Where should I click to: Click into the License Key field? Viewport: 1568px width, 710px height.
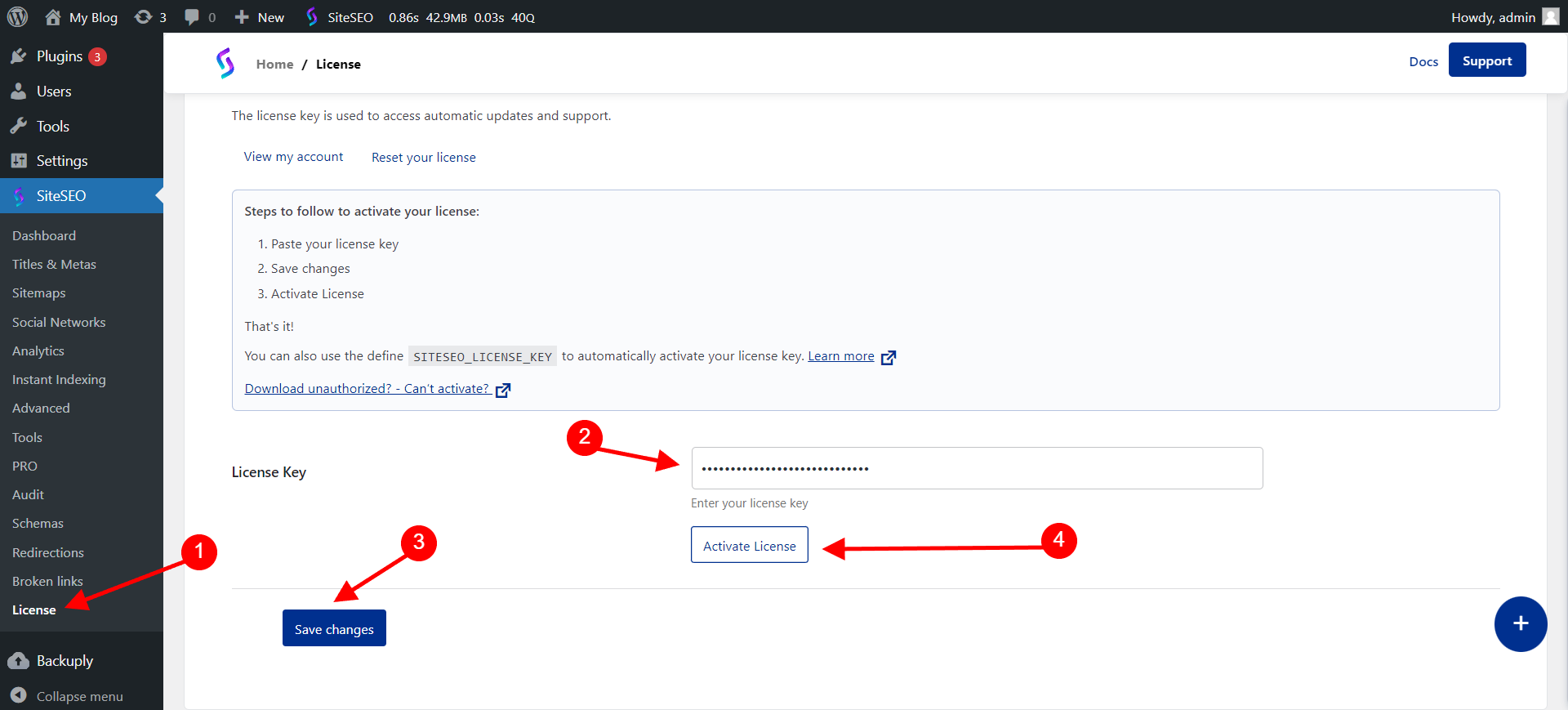(977, 468)
